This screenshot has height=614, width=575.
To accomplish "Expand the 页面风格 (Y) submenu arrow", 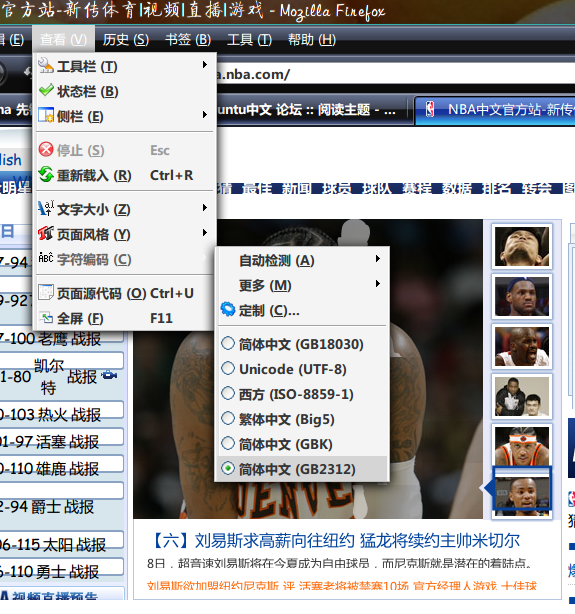I will 204,233.
